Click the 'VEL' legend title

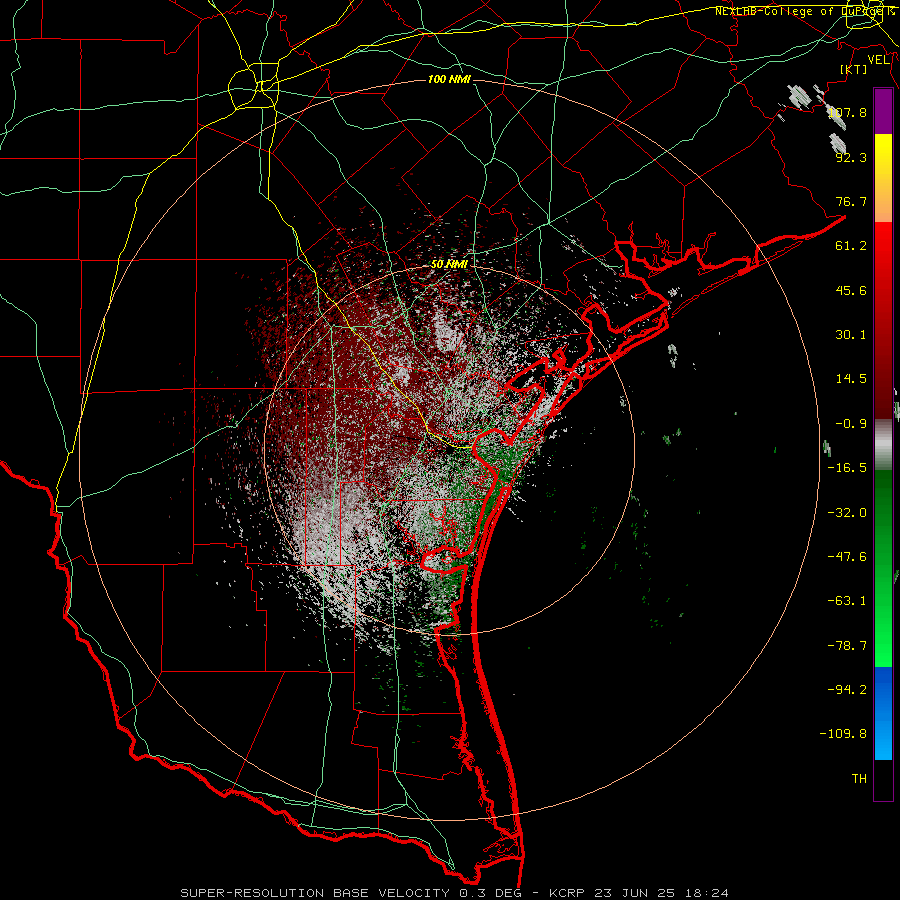pyautogui.click(x=878, y=60)
